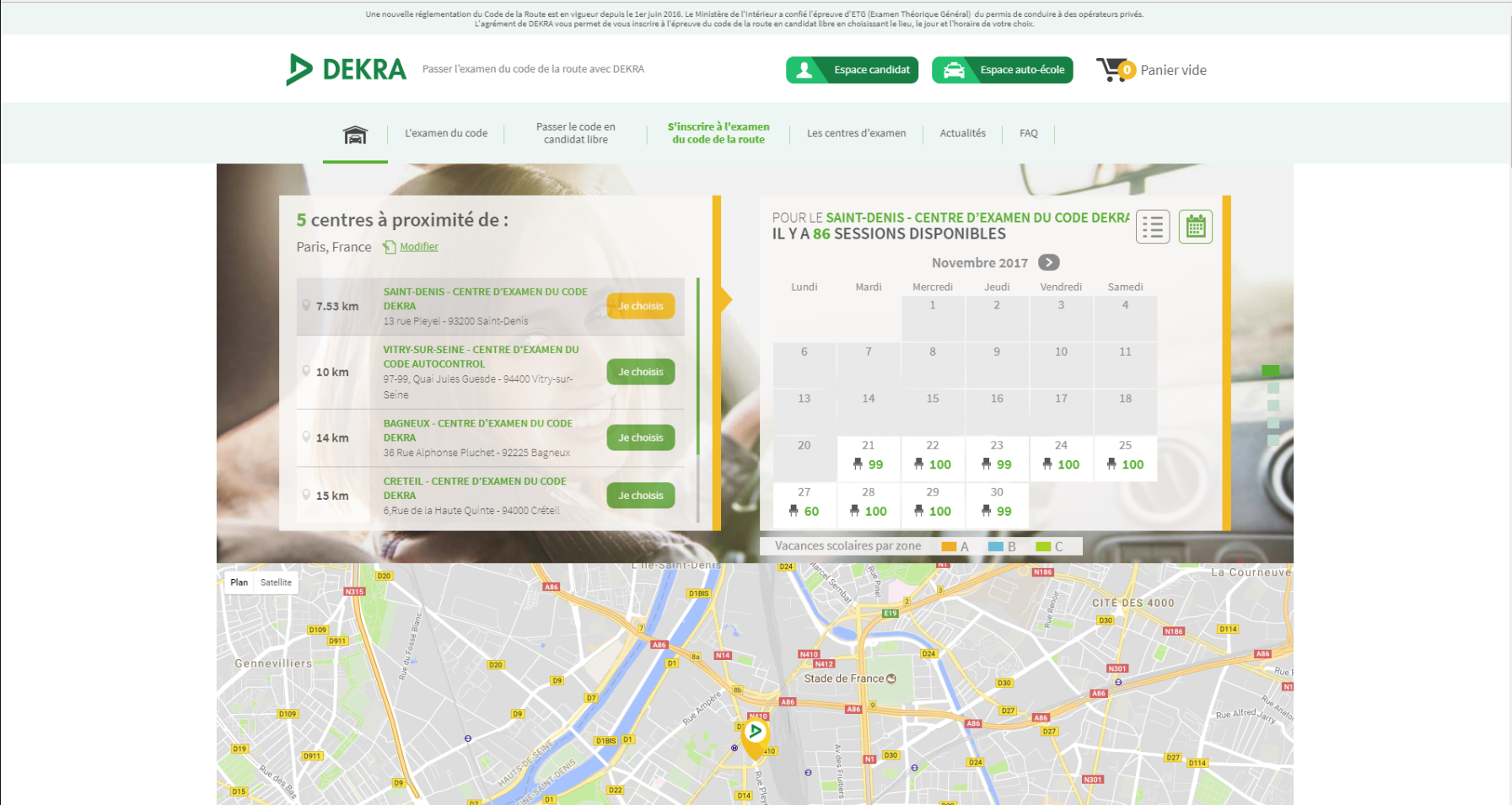Go to next month arrow
Viewport: 1512px width, 805px height.
click(x=1048, y=262)
